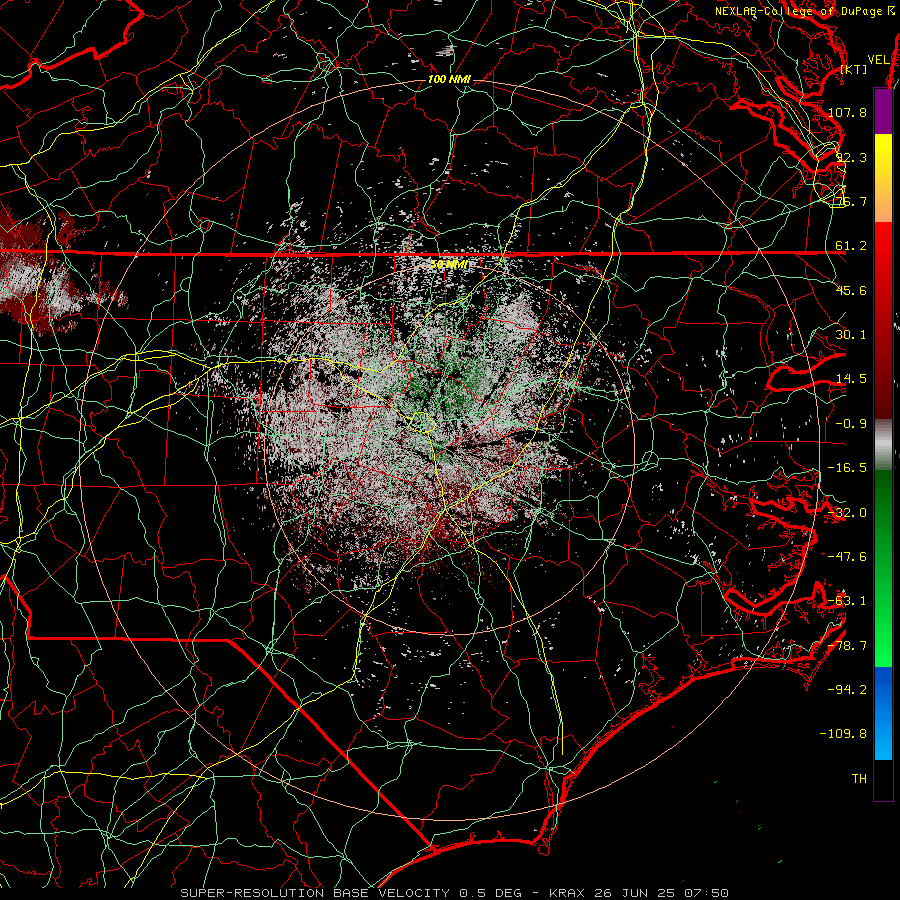
Task: Click the 76.7 legend value
Action: pos(851,201)
